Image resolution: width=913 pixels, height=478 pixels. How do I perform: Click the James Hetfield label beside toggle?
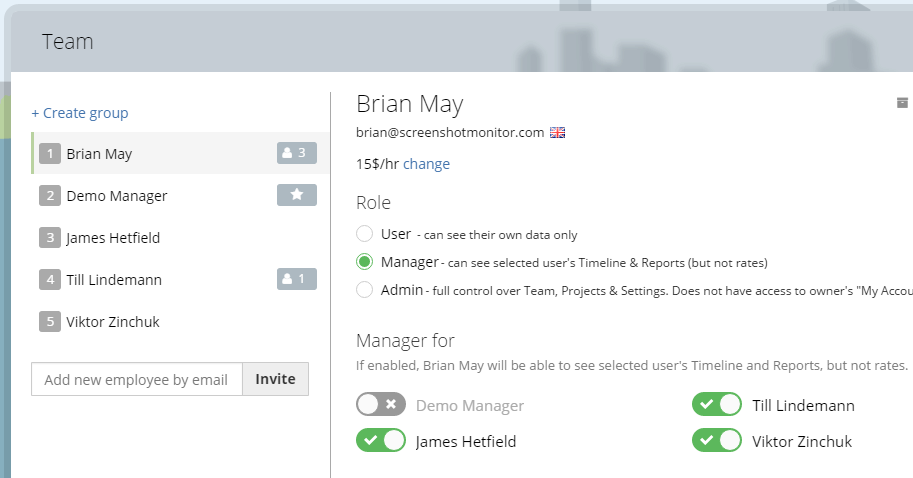pyautogui.click(x=466, y=442)
